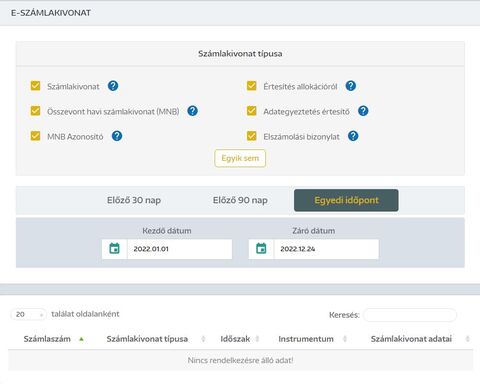Viewport: 480px width, 384px height.
Task: Edit the Záró dátum field 2022.12.24
Action: coord(326,249)
